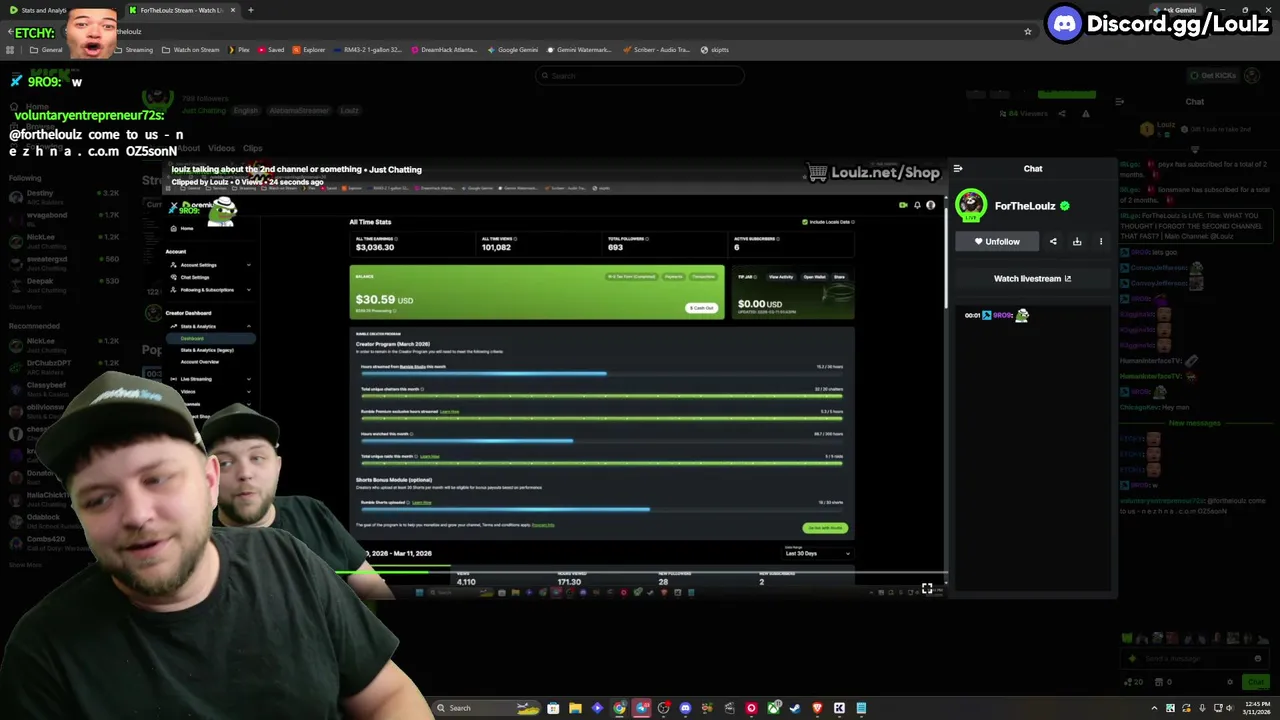Click 'New messages' indicator in chat
This screenshot has width=1280, height=720.
click(1195, 423)
